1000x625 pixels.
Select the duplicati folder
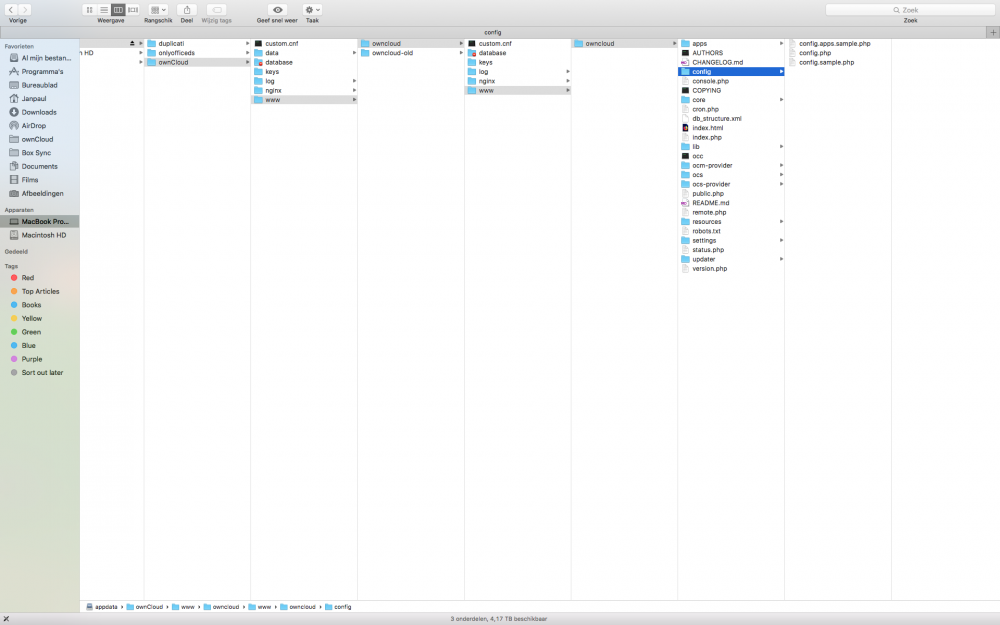pos(198,43)
